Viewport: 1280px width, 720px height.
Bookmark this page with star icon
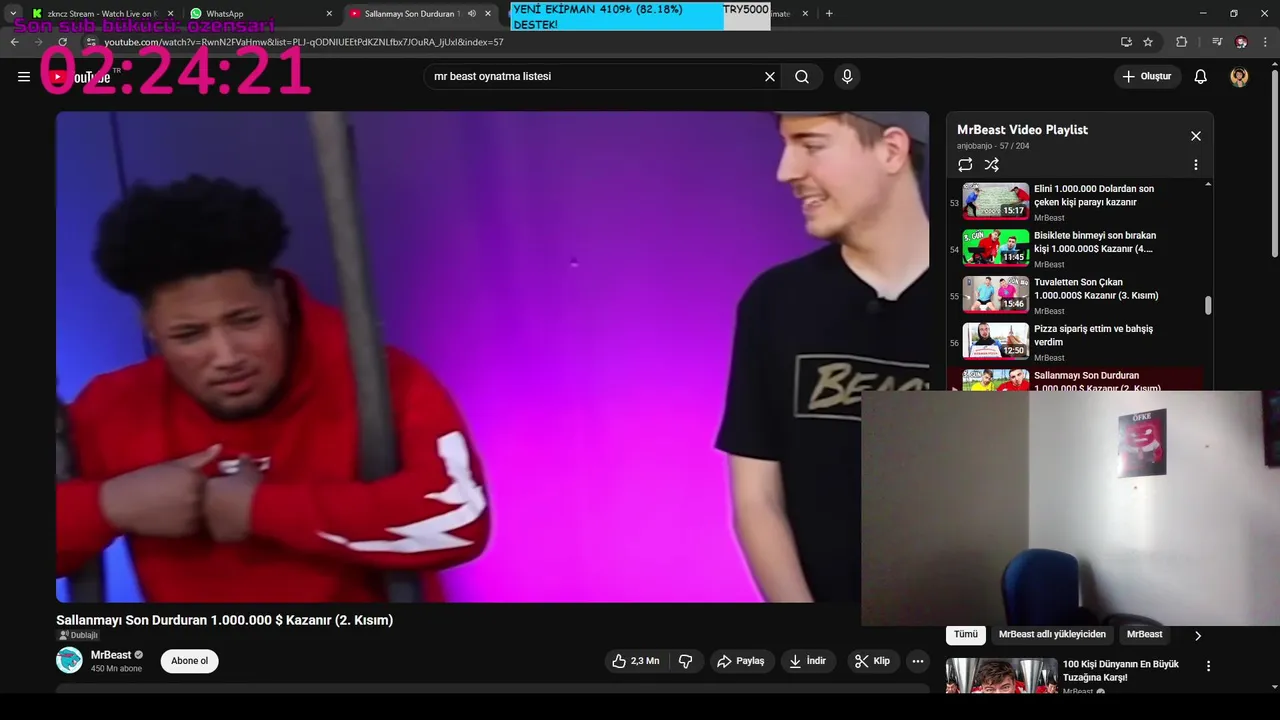point(1148,42)
